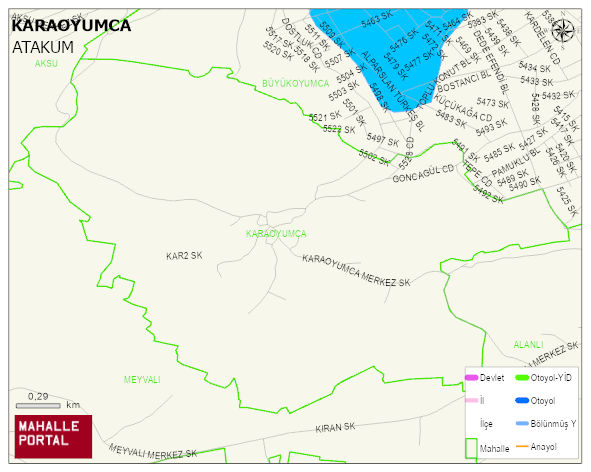Click the 5432 SK street label
Image resolution: width=591 pixels, height=472 pixels.
(558, 95)
